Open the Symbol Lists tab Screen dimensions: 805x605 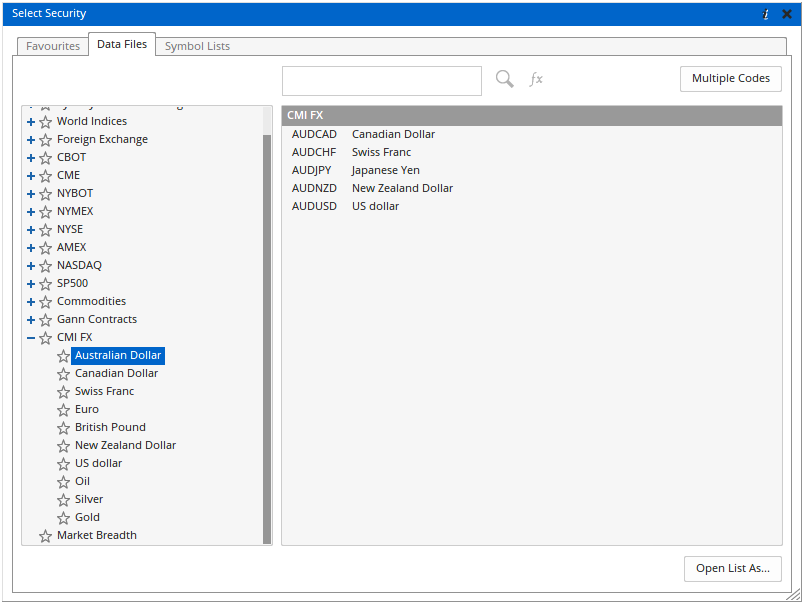[197, 46]
